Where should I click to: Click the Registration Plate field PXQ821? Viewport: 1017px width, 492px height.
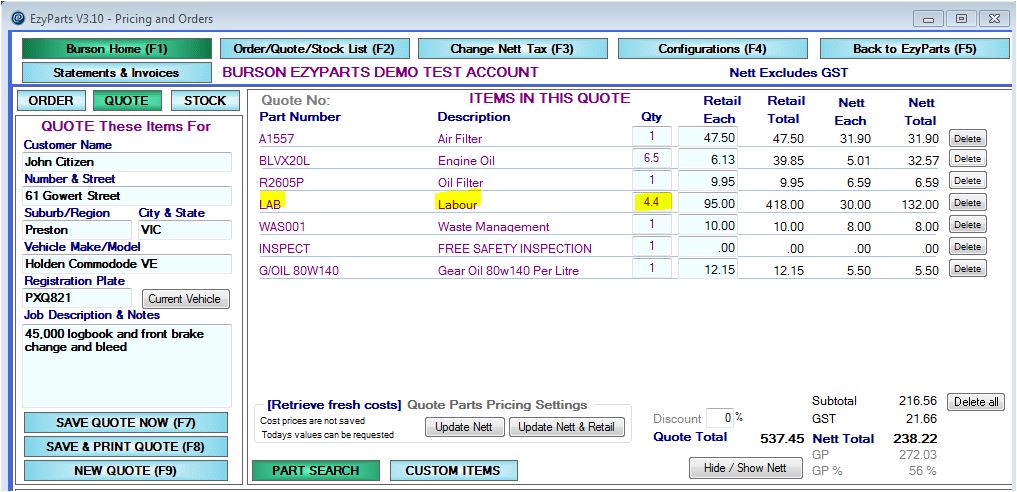[77, 298]
